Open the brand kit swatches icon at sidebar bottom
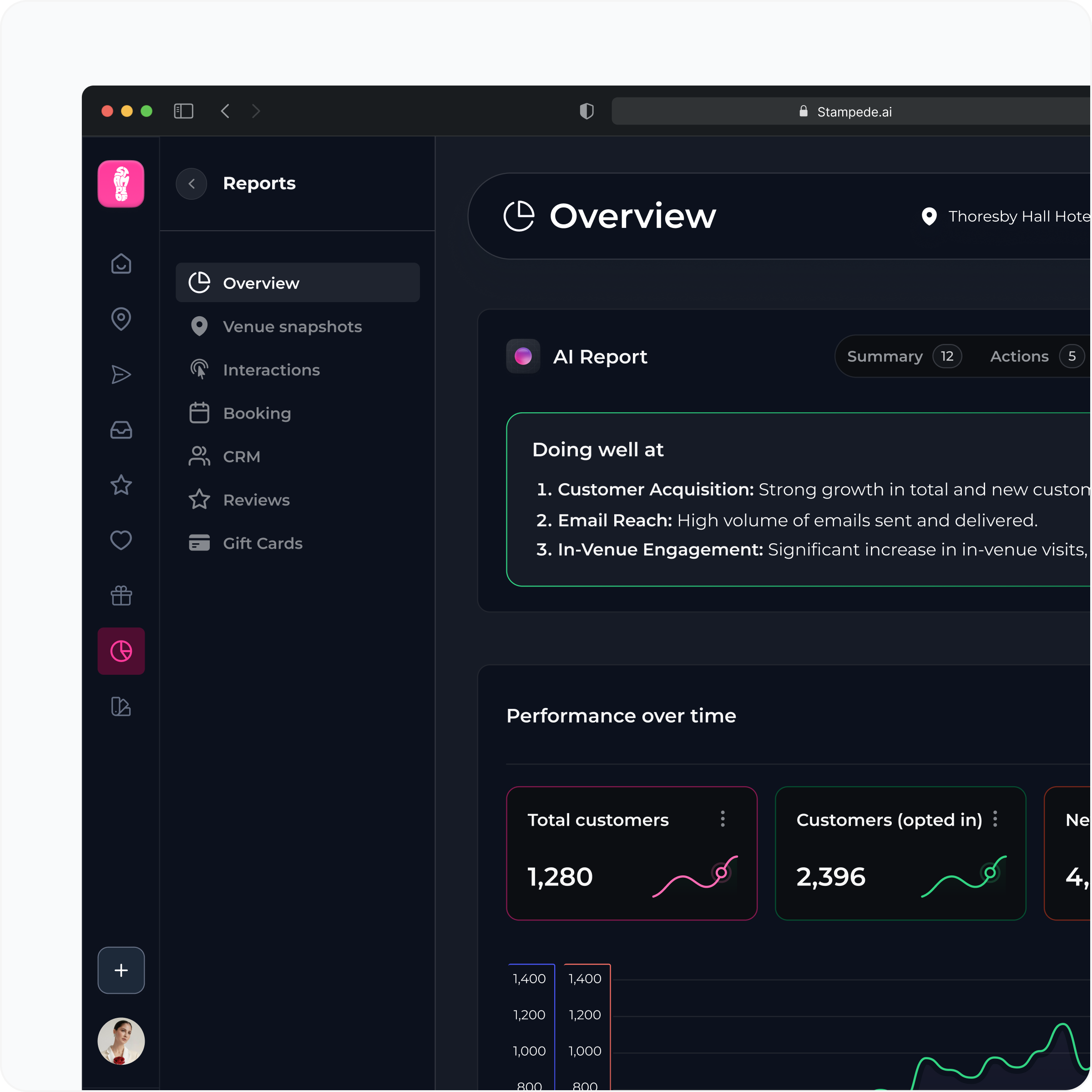This screenshot has width=1092, height=1092. (121, 707)
